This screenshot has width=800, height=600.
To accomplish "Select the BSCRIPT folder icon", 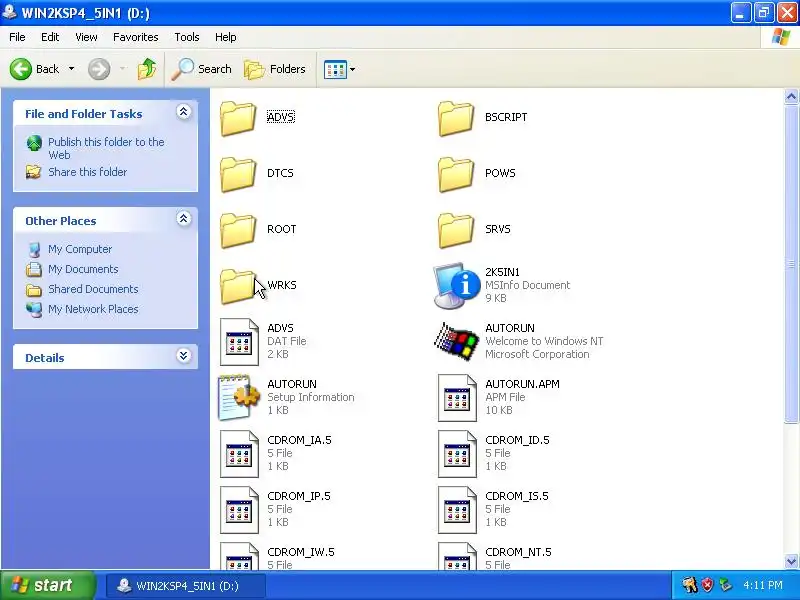I will coord(456,118).
